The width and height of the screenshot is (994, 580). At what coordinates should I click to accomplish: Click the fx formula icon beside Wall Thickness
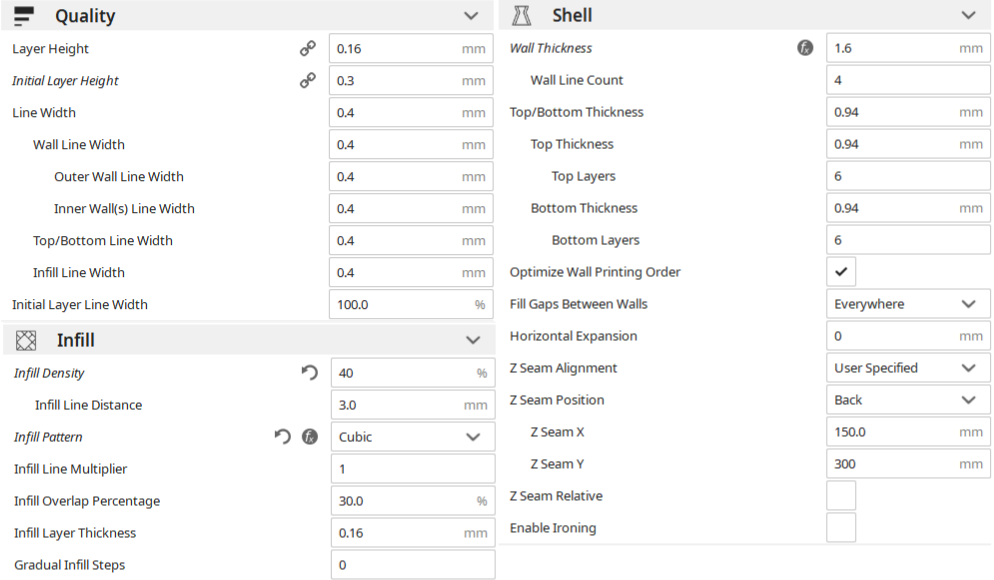(x=805, y=48)
